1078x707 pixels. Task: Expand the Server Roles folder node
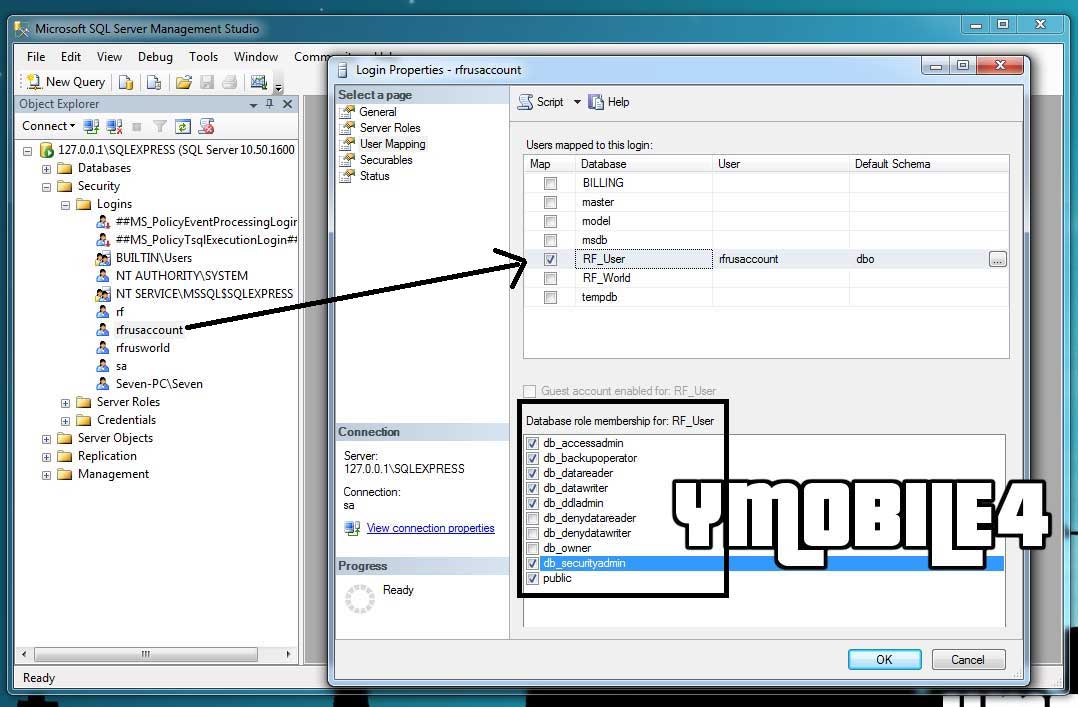(x=65, y=403)
